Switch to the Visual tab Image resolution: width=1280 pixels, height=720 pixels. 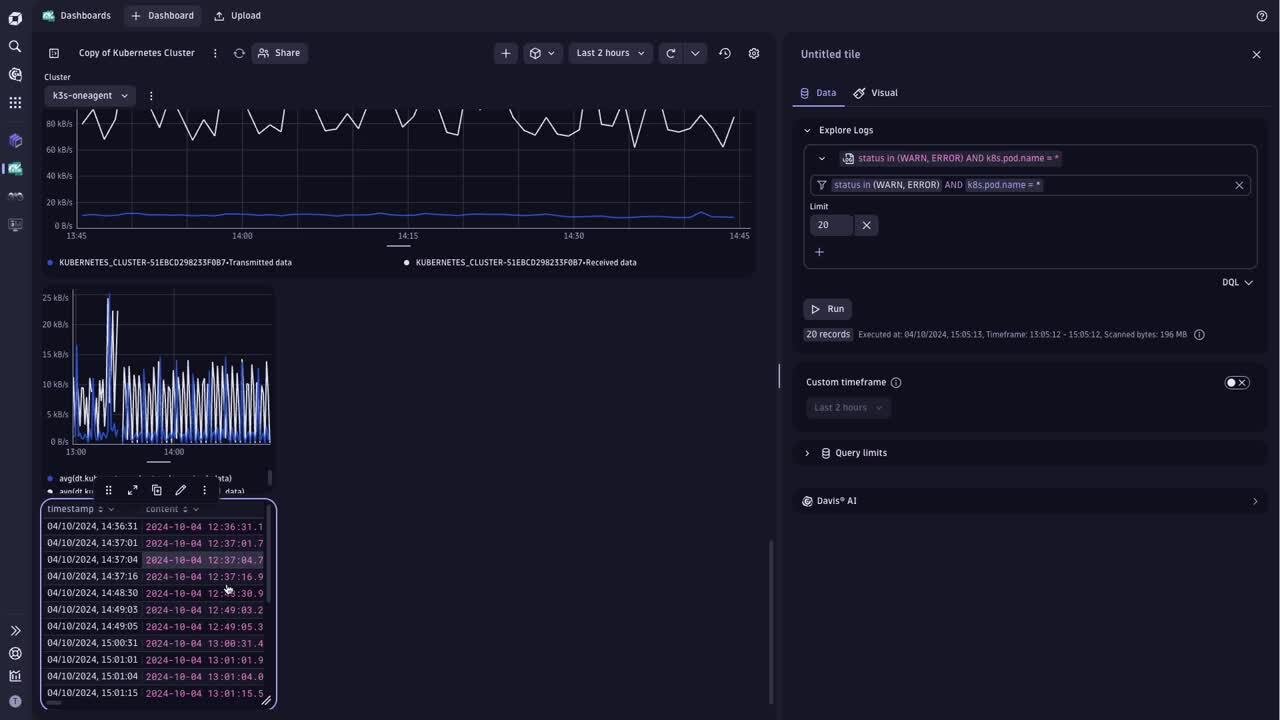click(x=875, y=93)
